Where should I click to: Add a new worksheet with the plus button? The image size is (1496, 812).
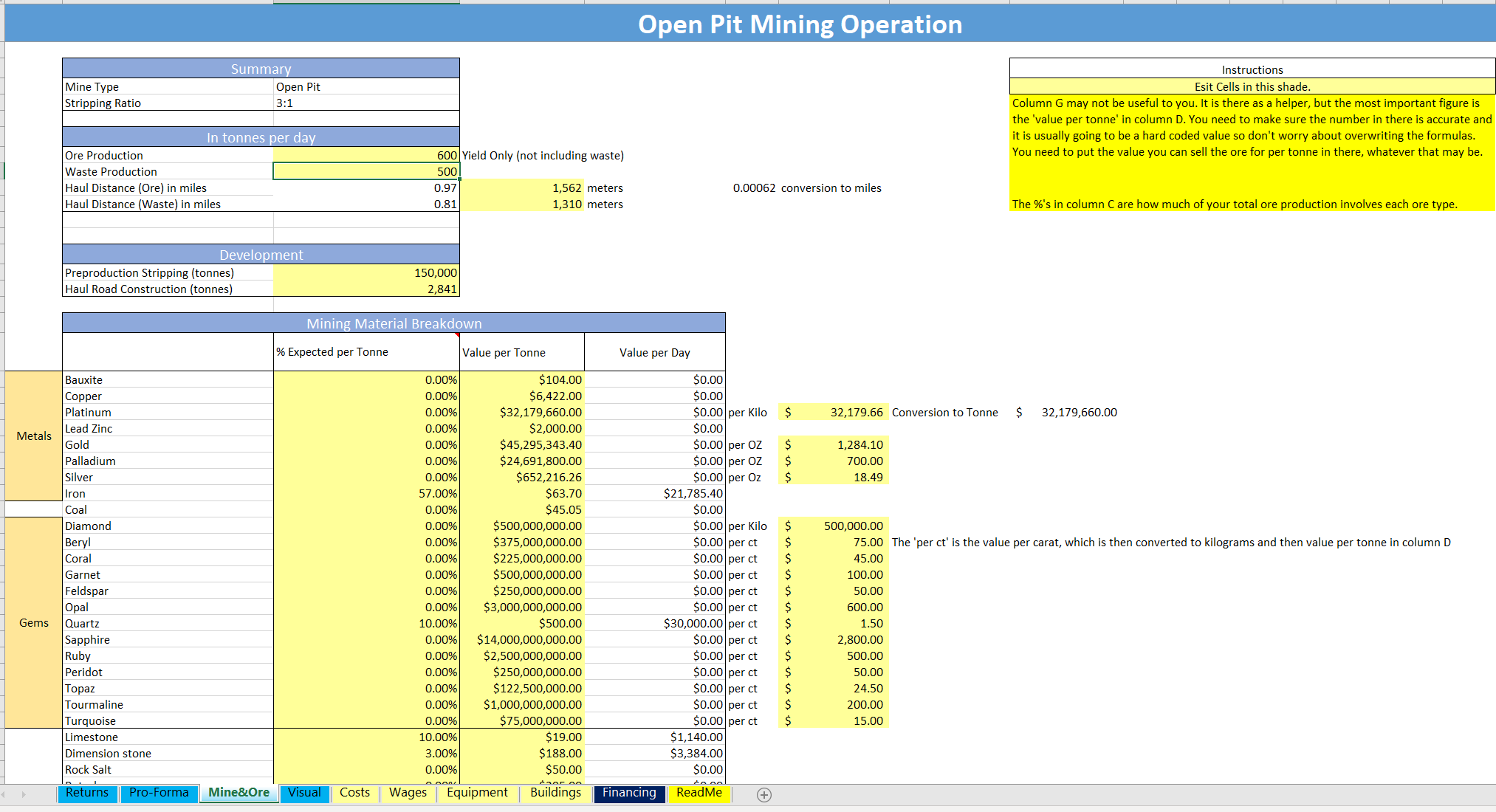click(764, 795)
